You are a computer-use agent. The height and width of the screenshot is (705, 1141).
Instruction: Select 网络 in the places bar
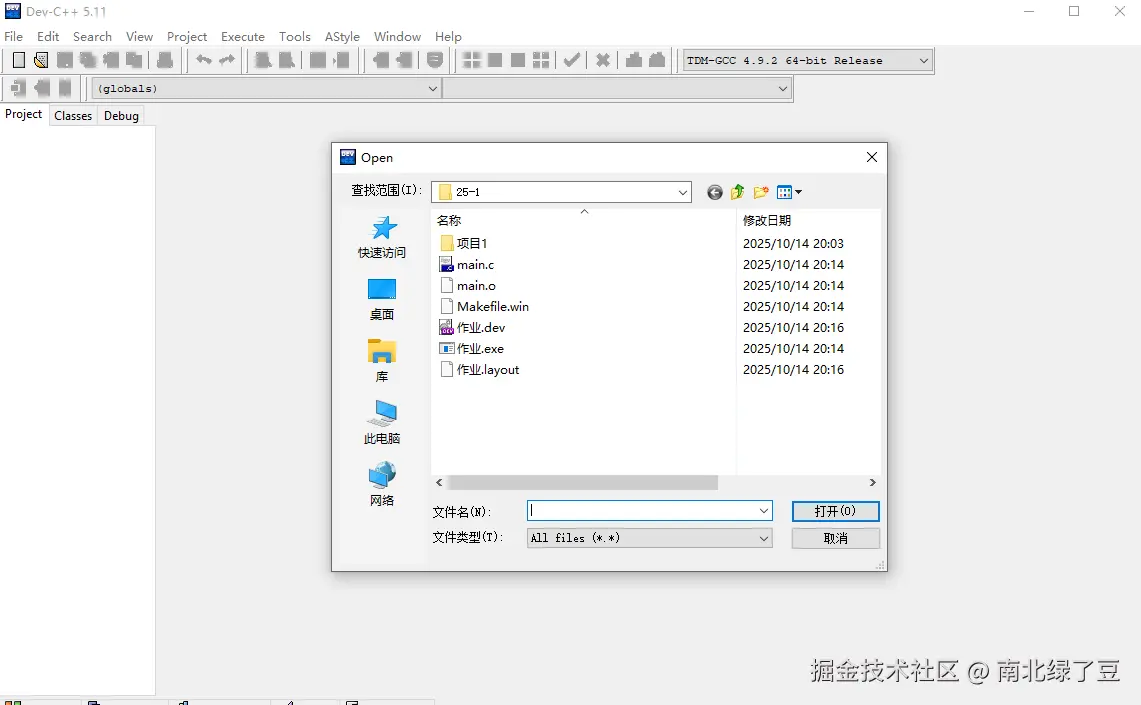pyautogui.click(x=382, y=485)
